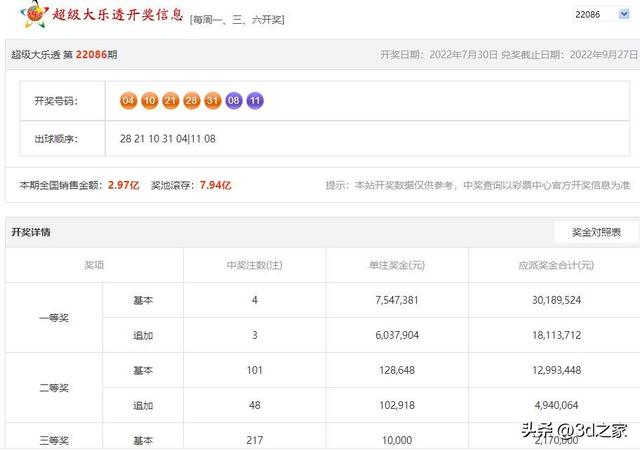Click the 应派奖金合计(元) column header
The width and height of the screenshot is (640, 451).
556,265
